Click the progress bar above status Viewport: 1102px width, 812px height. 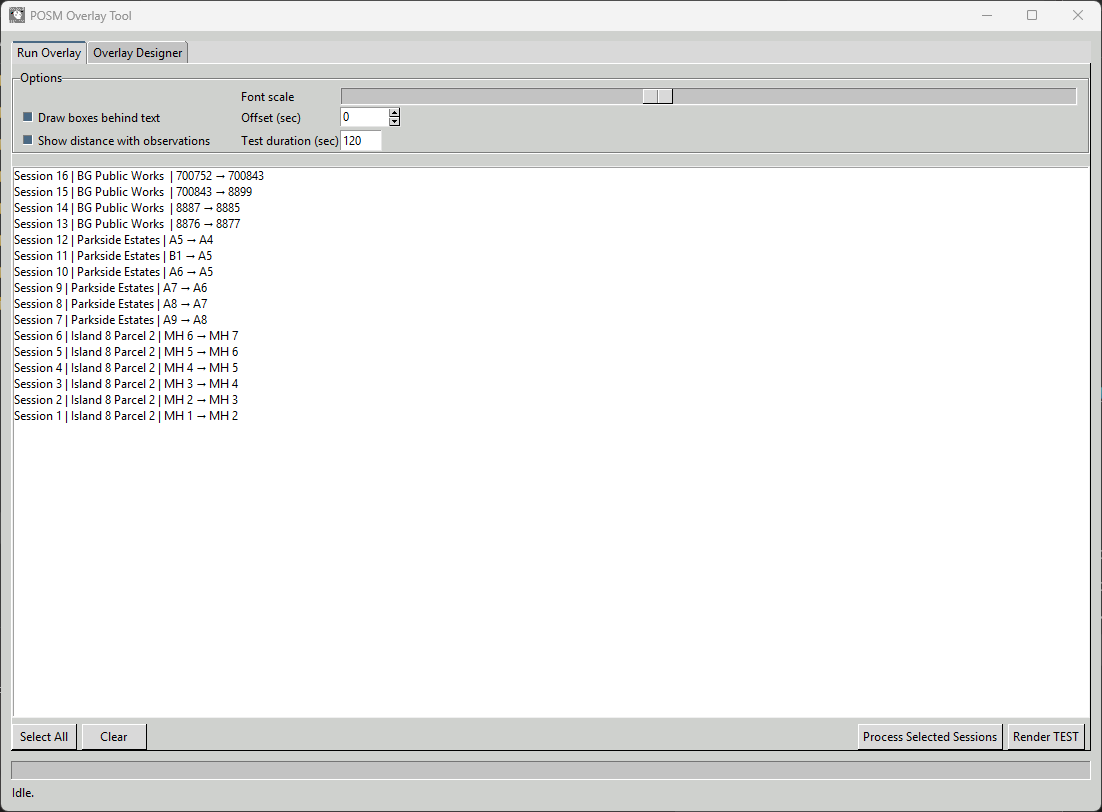coord(550,770)
